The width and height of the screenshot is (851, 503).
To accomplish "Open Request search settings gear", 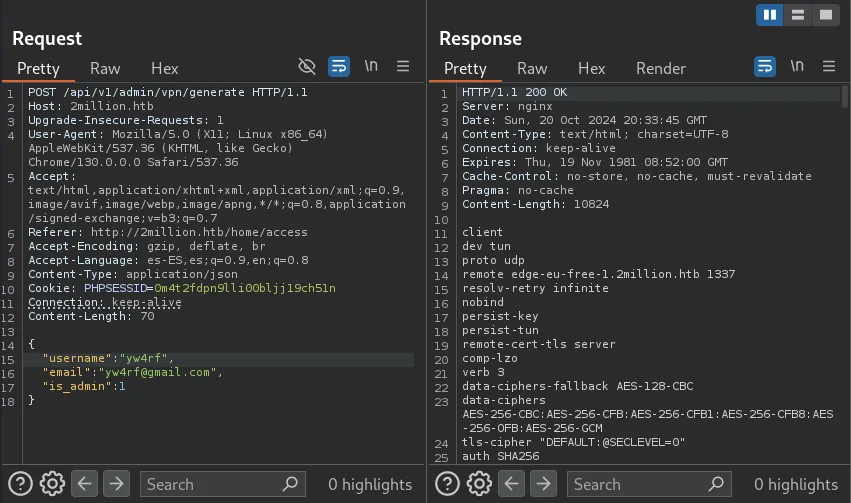I will 52,484.
